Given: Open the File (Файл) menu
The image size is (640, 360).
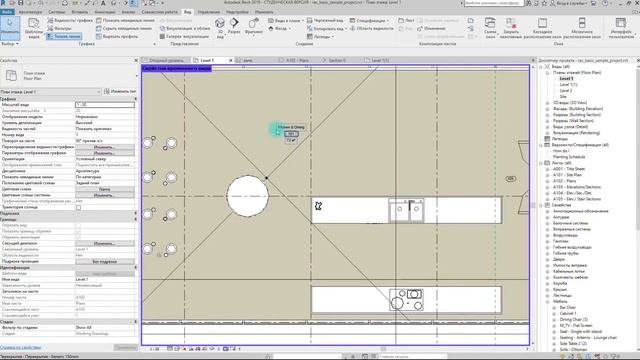Looking at the screenshot, I should [x=7, y=12].
